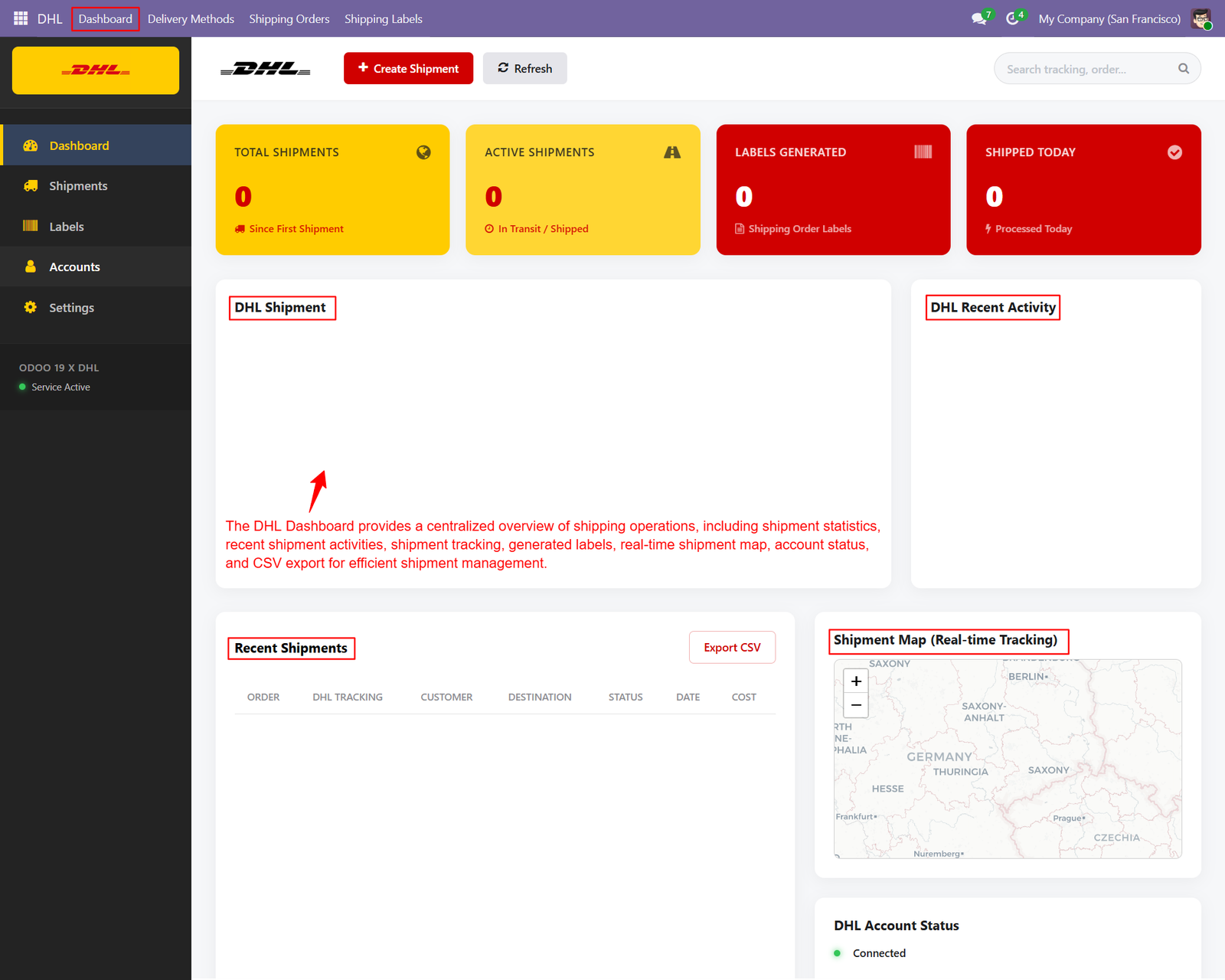
Task: Click the Service Active status text
Action: pyautogui.click(x=60, y=387)
